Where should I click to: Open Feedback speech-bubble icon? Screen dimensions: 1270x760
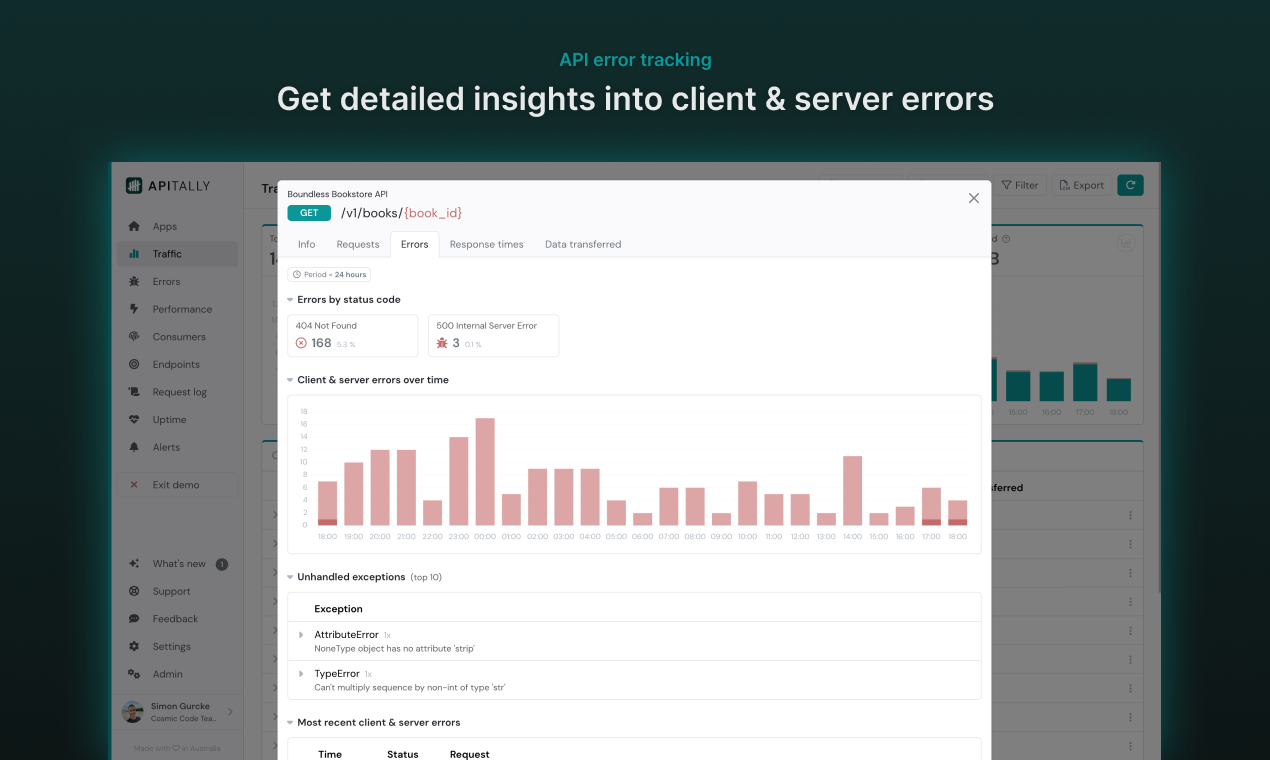point(134,619)
